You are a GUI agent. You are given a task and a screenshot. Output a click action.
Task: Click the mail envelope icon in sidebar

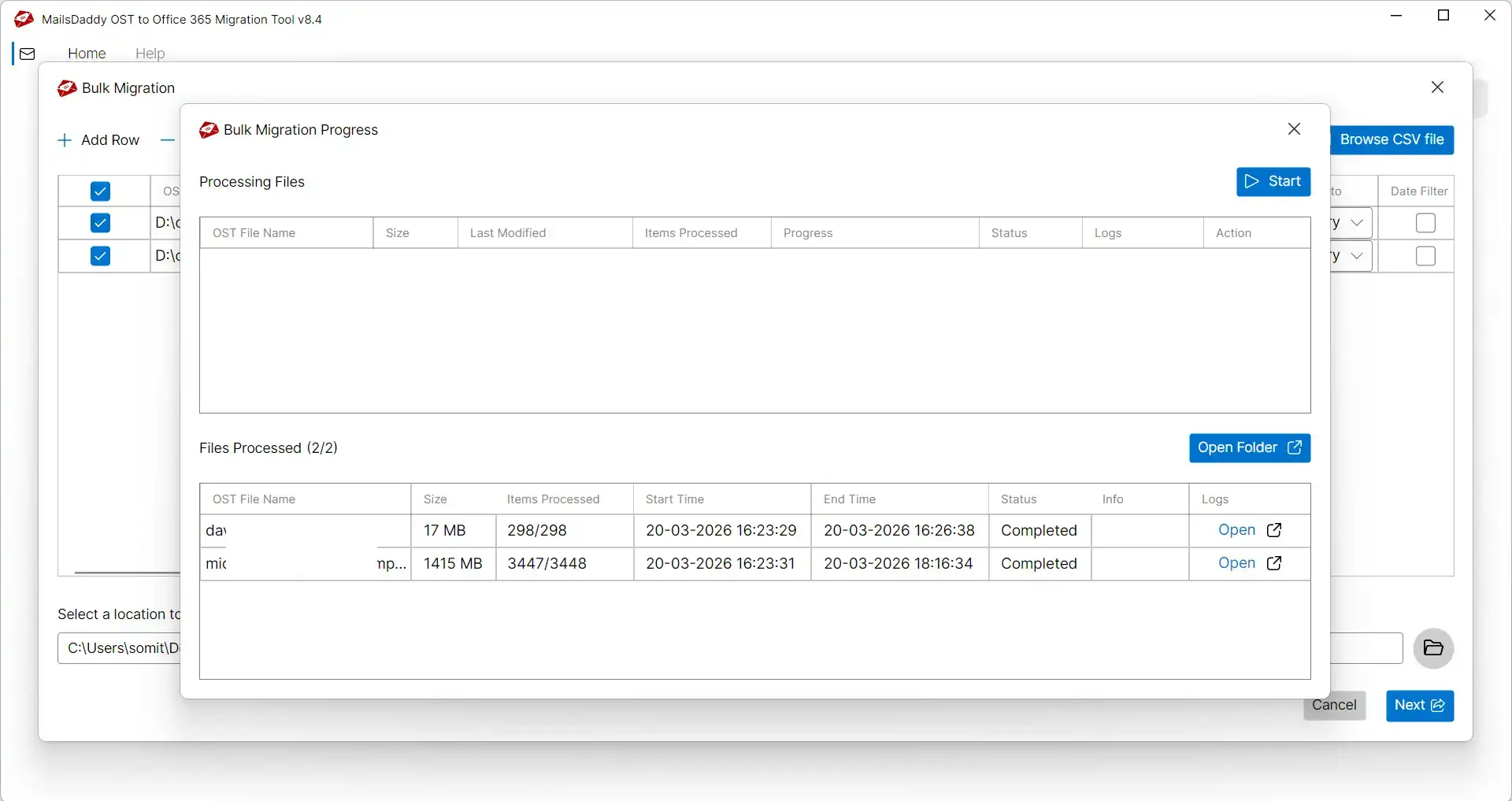pyautogui.click(x=28, y=54)
